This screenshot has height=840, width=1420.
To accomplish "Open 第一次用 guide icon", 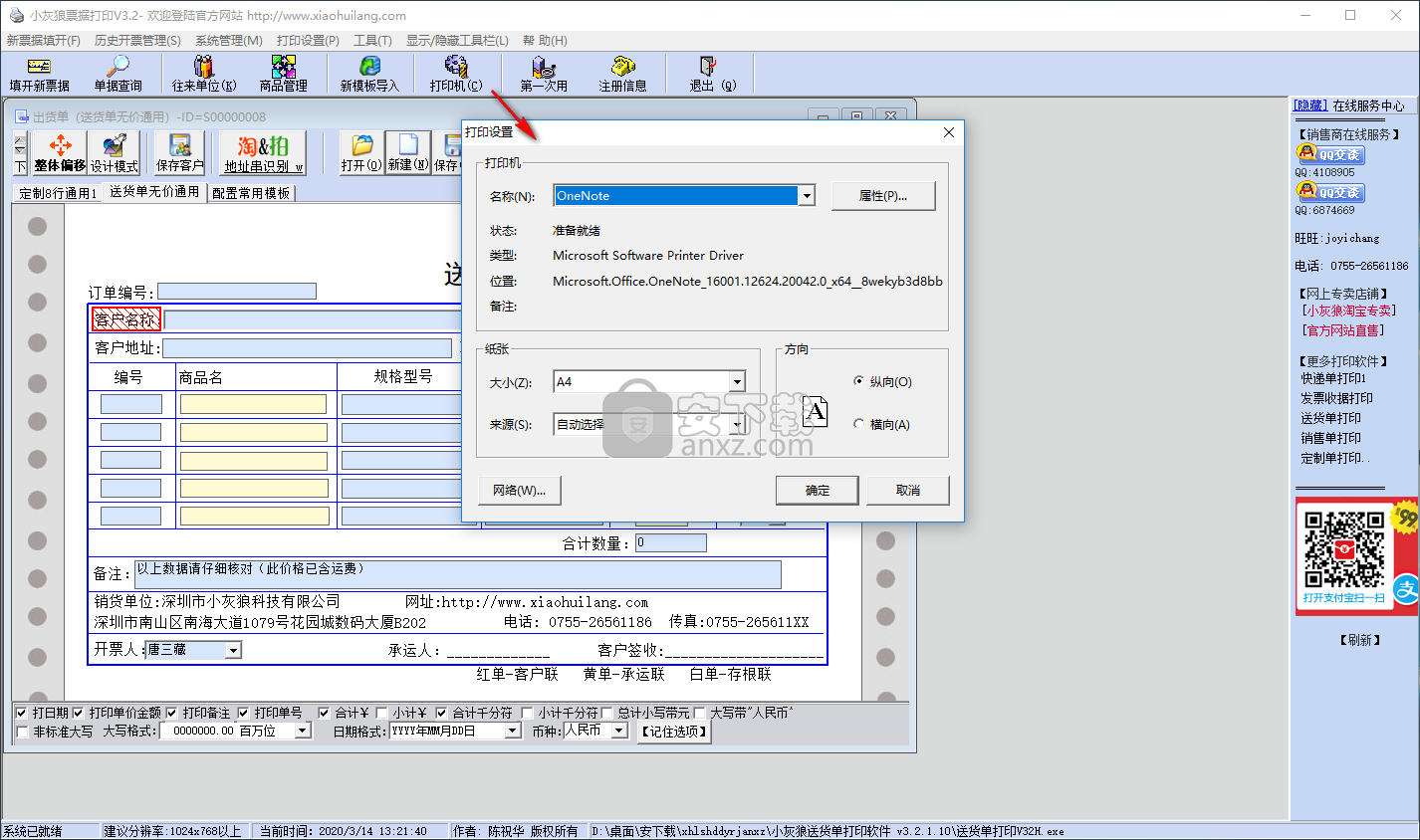I will tap(544, 75).
